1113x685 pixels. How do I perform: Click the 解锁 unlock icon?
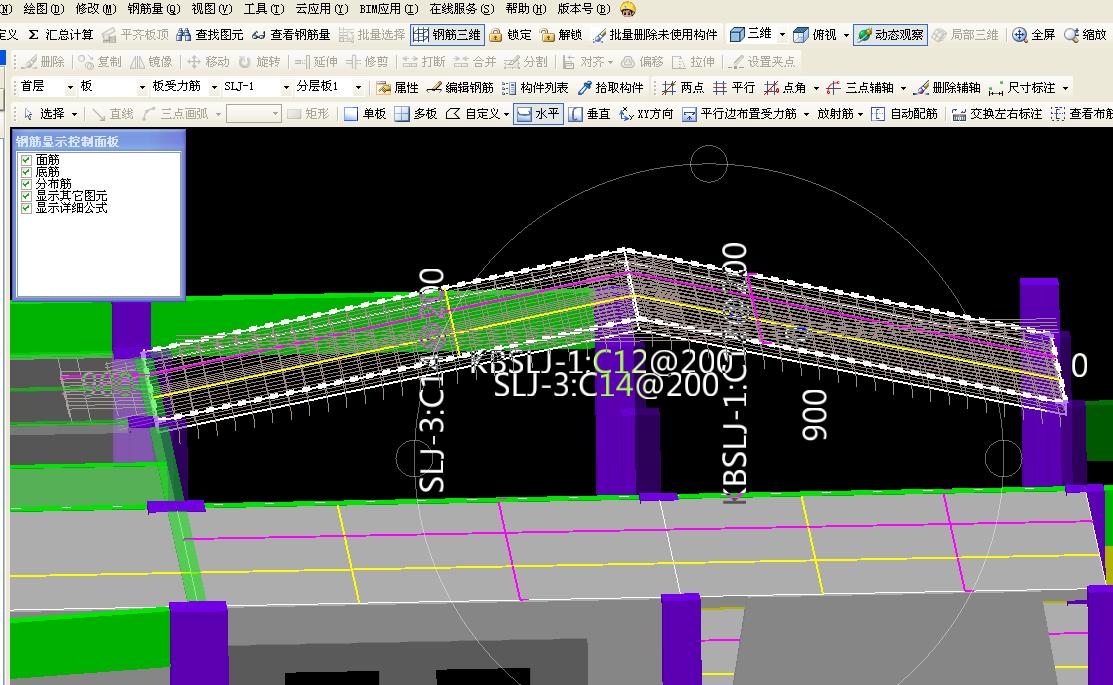point(547,35)
